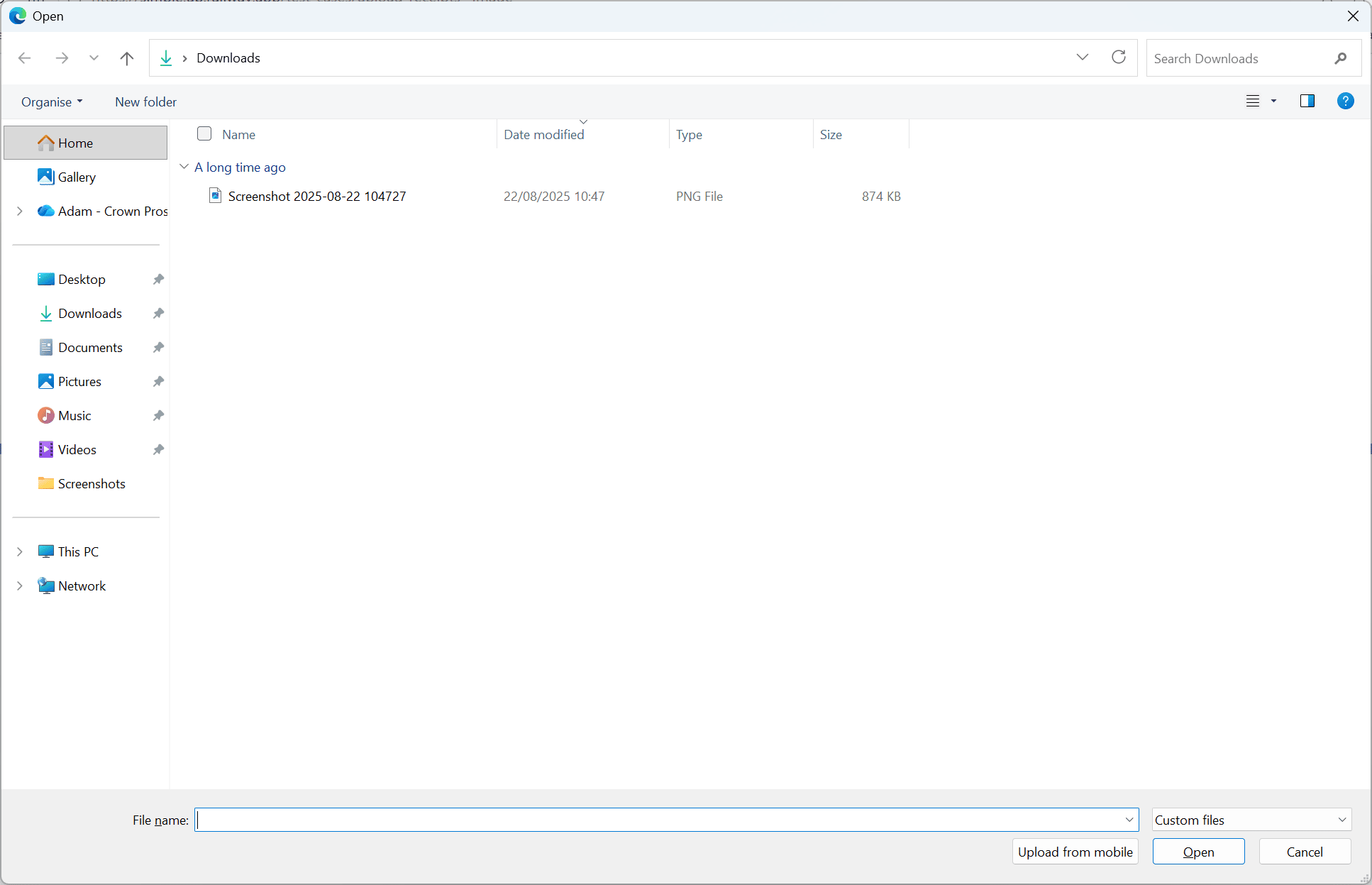1372x885 pixels.
Task: Click the 874 KB size cell
Action: [x=881, y=196]
